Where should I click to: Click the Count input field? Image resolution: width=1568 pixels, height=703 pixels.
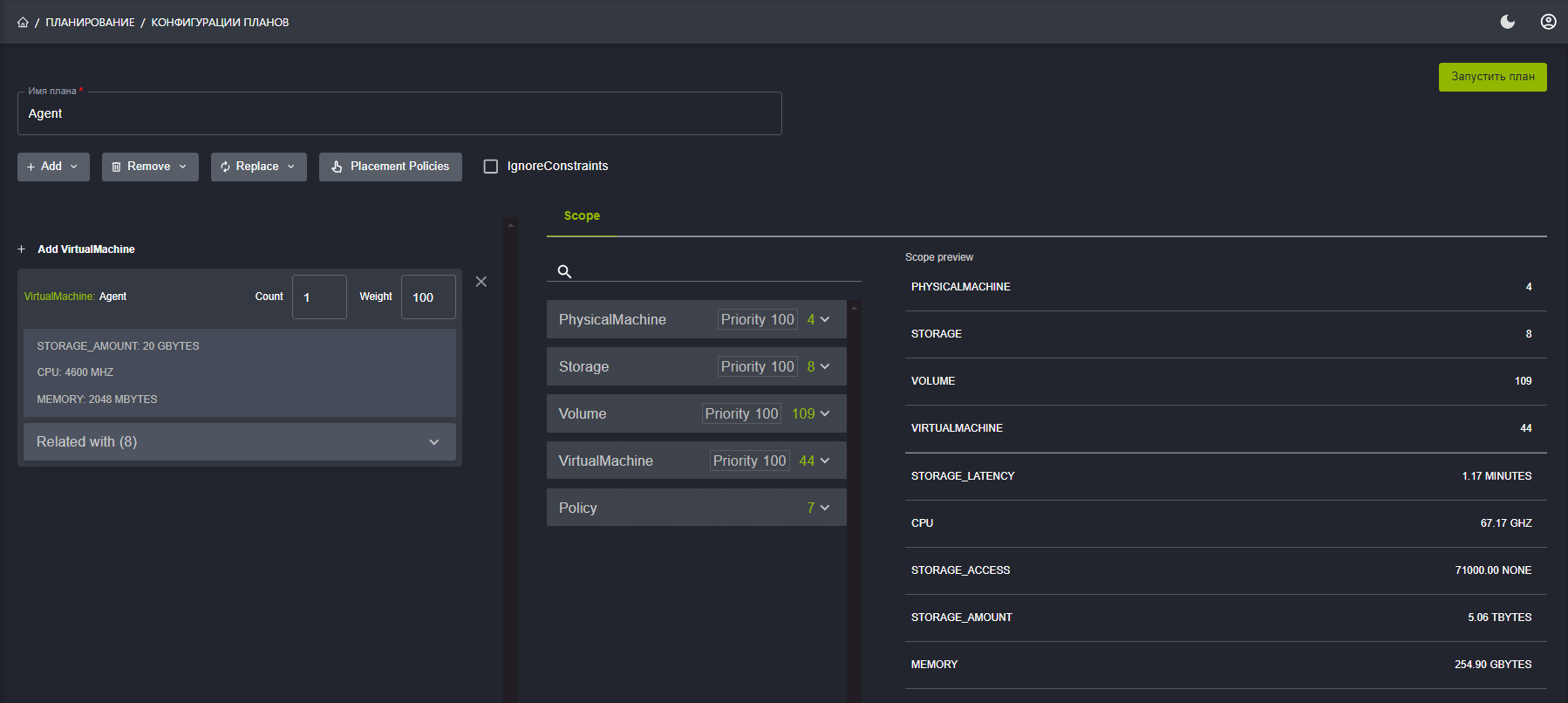pyautogui.click(x=319, y=297)
